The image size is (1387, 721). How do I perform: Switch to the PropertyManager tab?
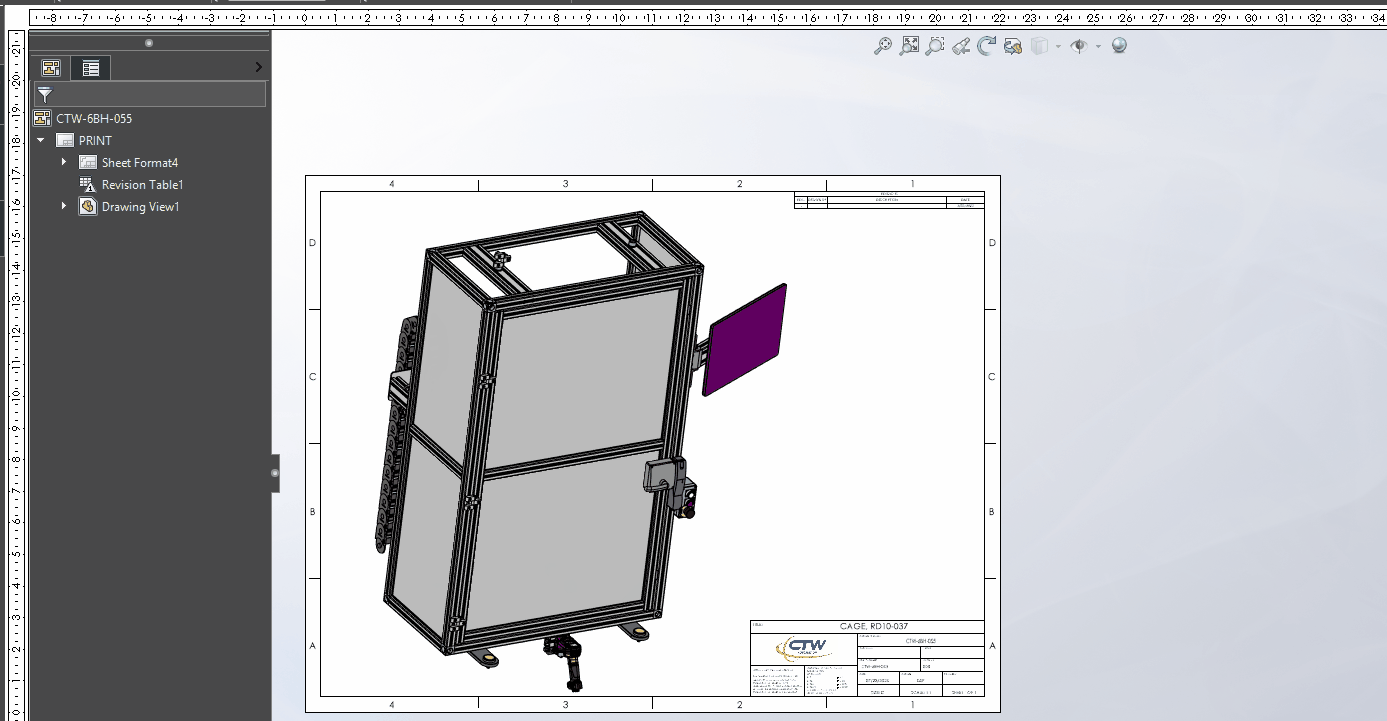point(91,68)
